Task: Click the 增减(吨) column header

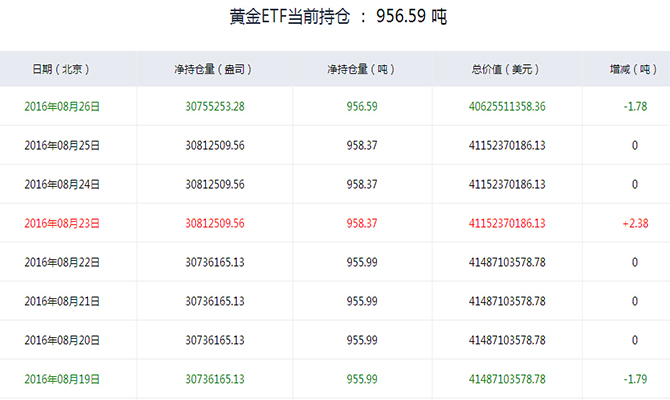Action: (633, 69)
